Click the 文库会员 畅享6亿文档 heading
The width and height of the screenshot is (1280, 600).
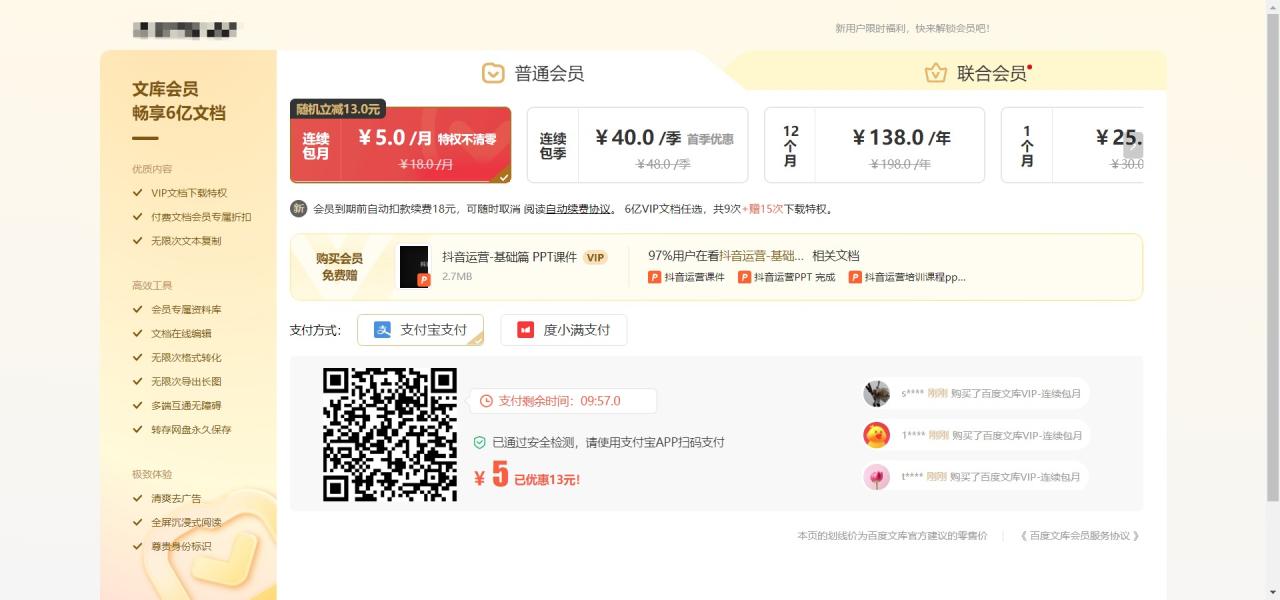(x=179, y=101)
